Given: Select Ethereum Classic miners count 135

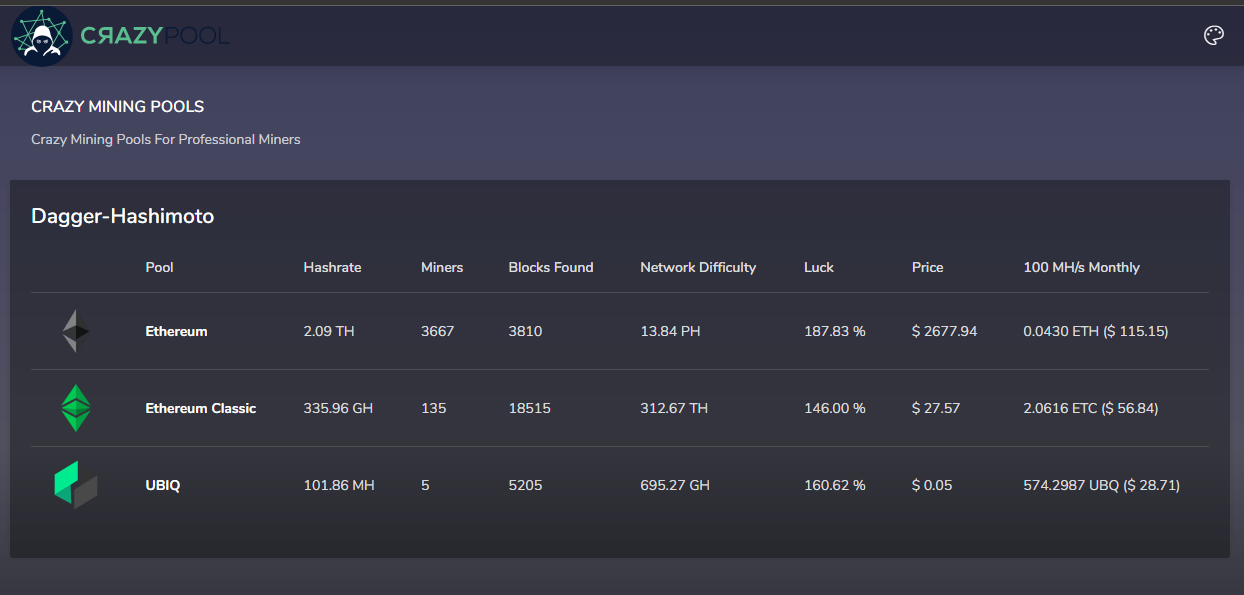Looking at the screenshot, I should (x=434, y=408).
